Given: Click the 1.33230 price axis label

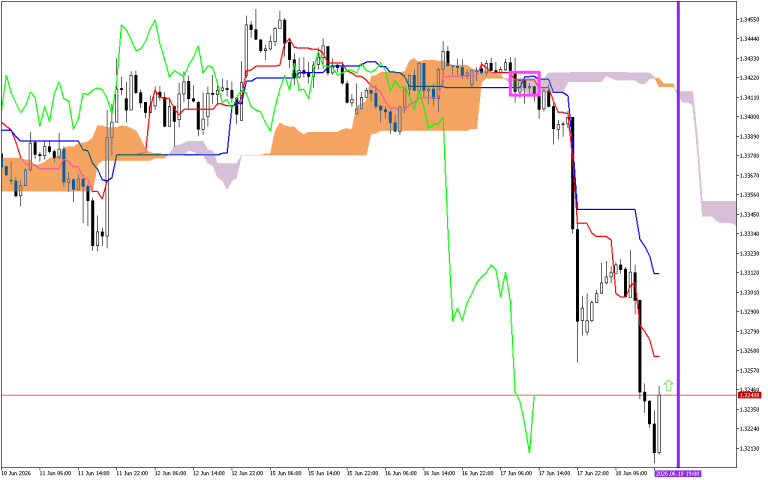Looking at the screenshot, I should pyautogui.click(x=750, y=253).
